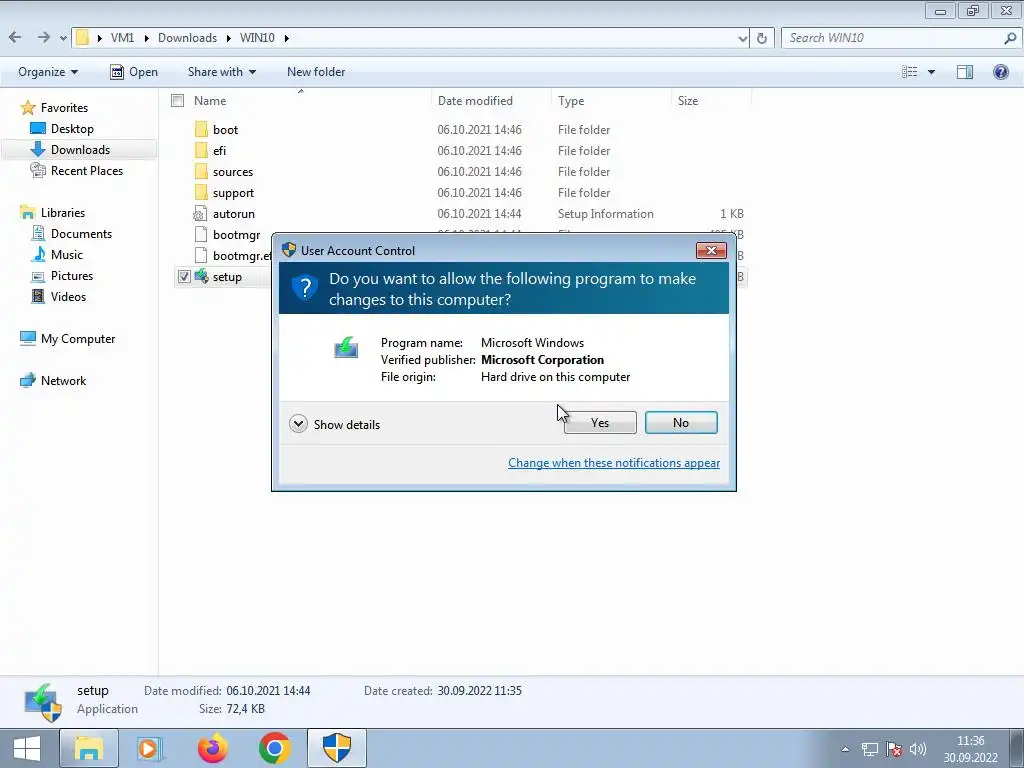Sort by the Type column header
Screen dimensions: 1024x768
coord(571,101)
